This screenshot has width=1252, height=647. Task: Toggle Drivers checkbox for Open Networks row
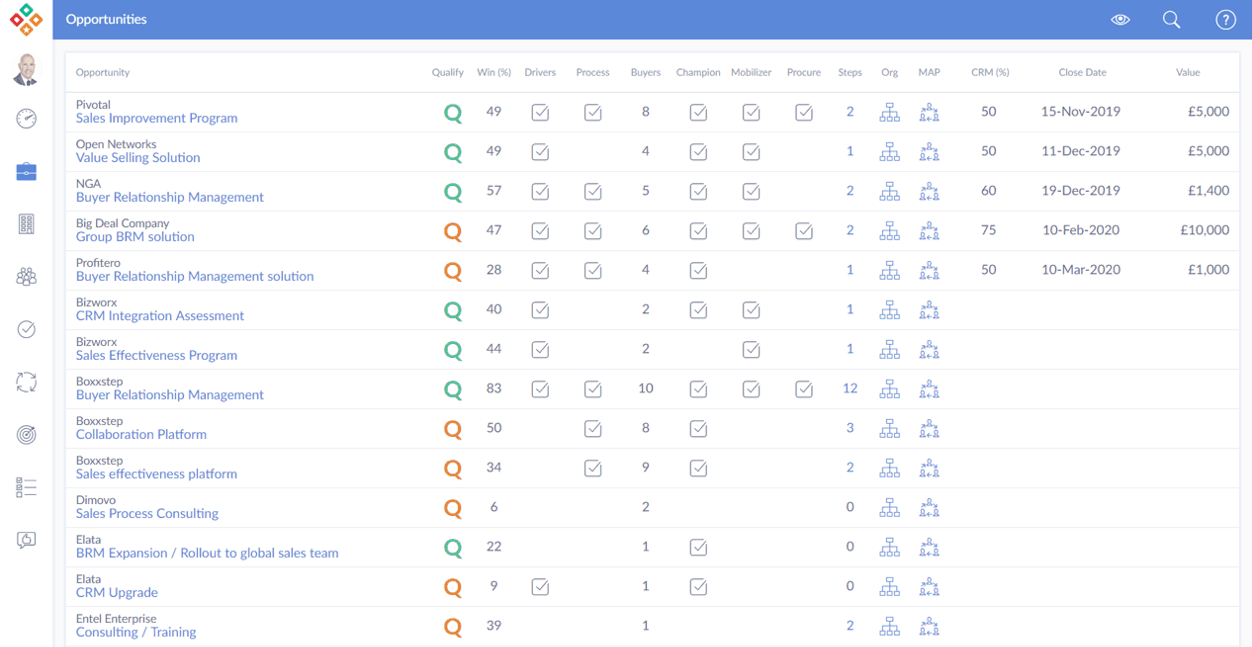(540, 152)
